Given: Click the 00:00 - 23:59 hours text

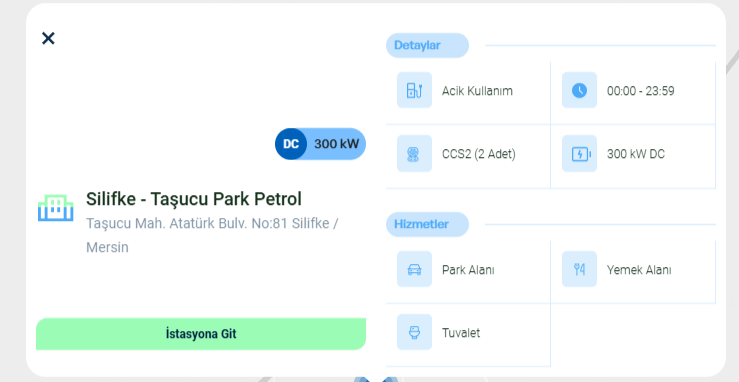Looking at the screenshot, I should coord(640,91).
